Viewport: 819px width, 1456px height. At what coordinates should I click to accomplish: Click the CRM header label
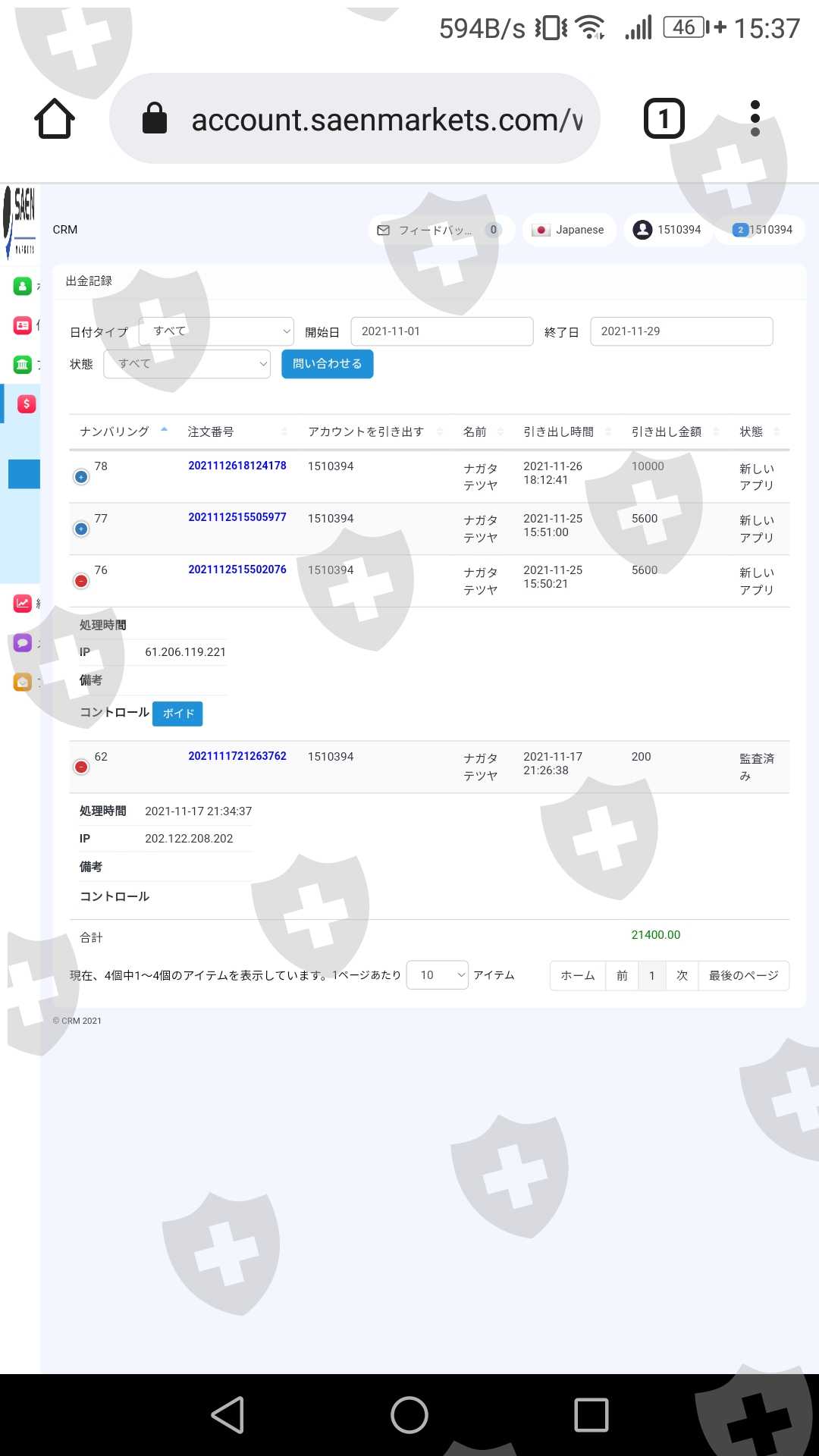click(x=65, y=230)
